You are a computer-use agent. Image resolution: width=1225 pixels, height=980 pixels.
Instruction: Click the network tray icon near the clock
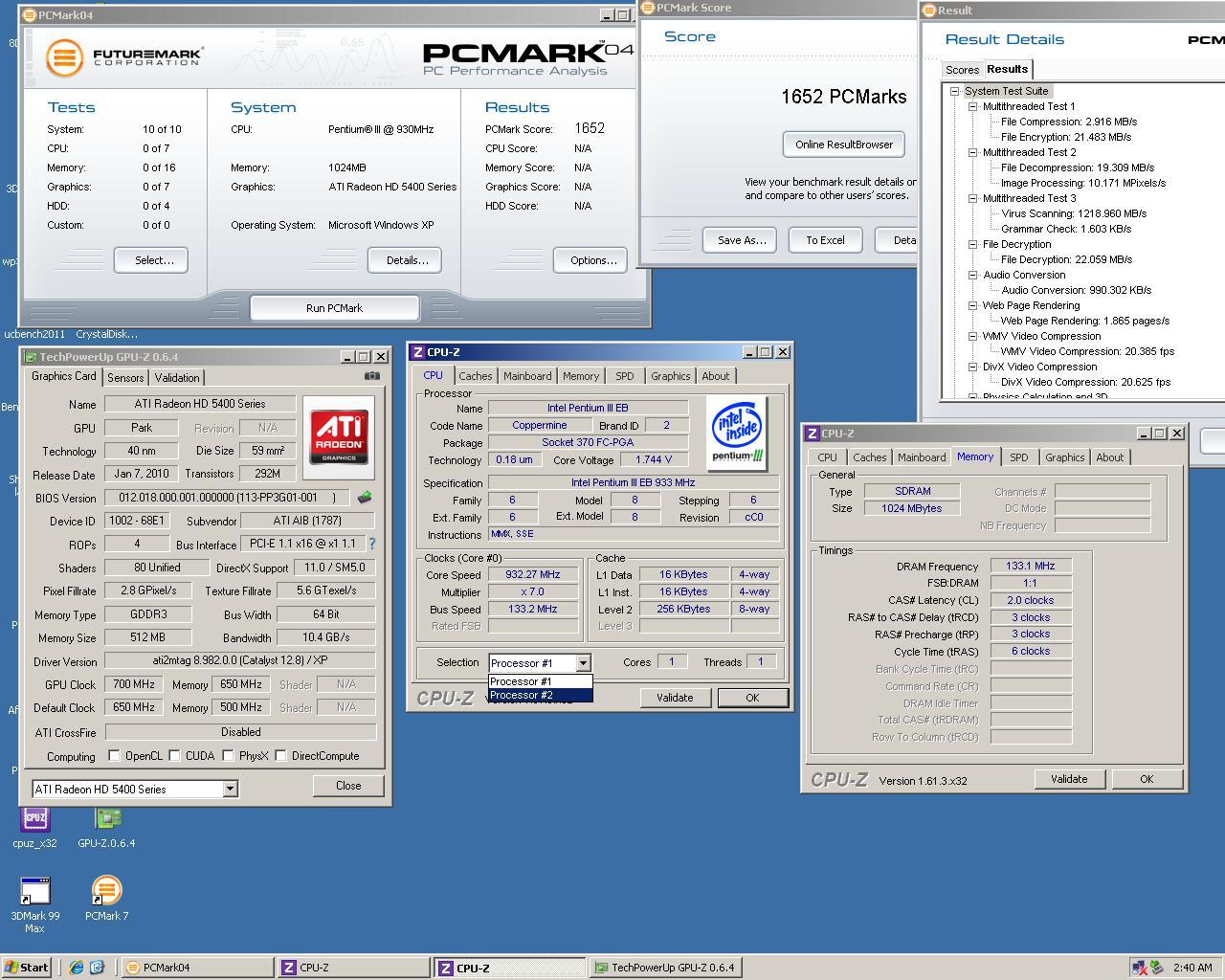pyautogui.click(x=1140, y=968)
